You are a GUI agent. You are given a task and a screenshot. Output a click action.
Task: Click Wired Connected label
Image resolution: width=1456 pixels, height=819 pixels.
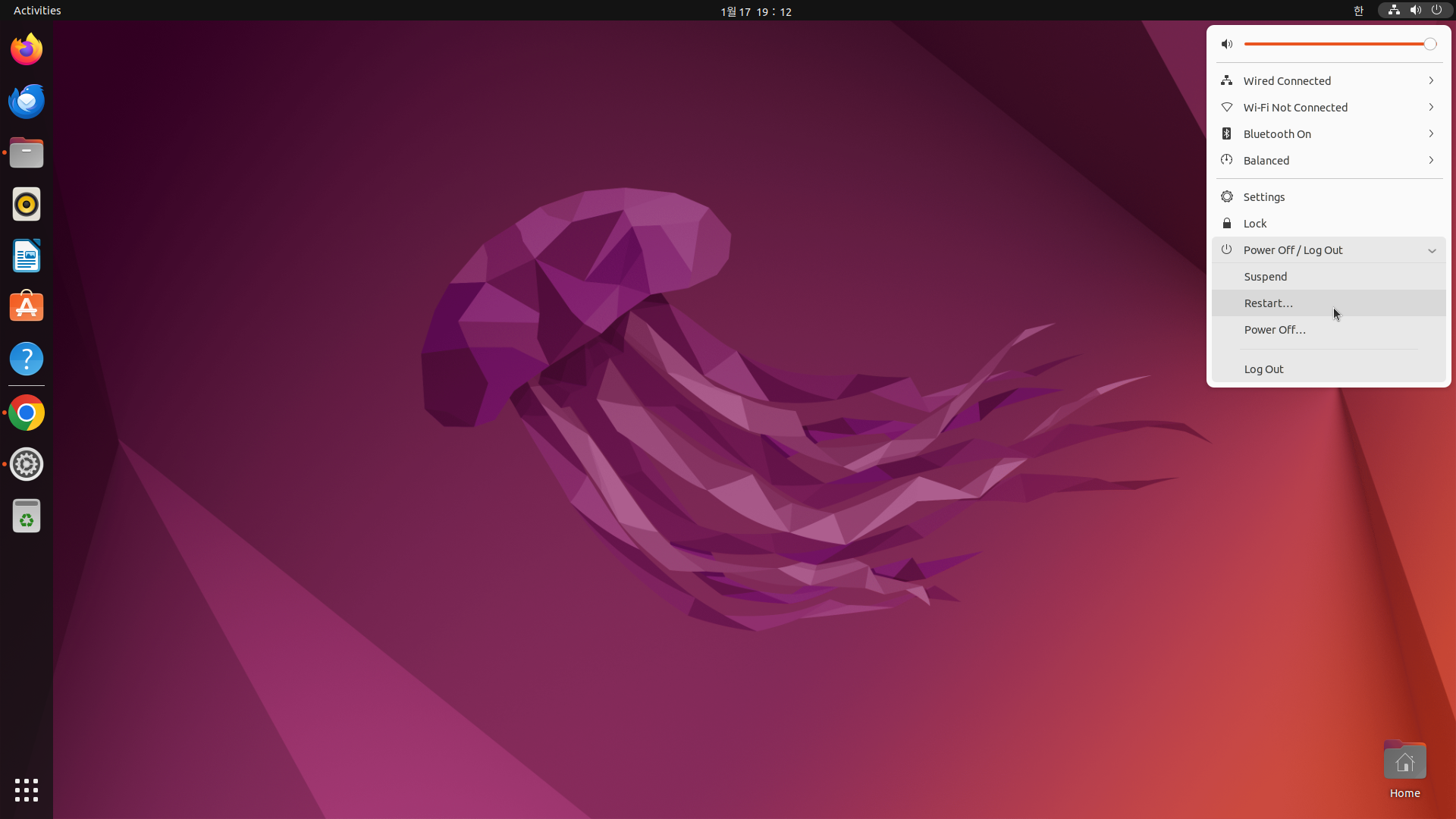coord(1287,81)
